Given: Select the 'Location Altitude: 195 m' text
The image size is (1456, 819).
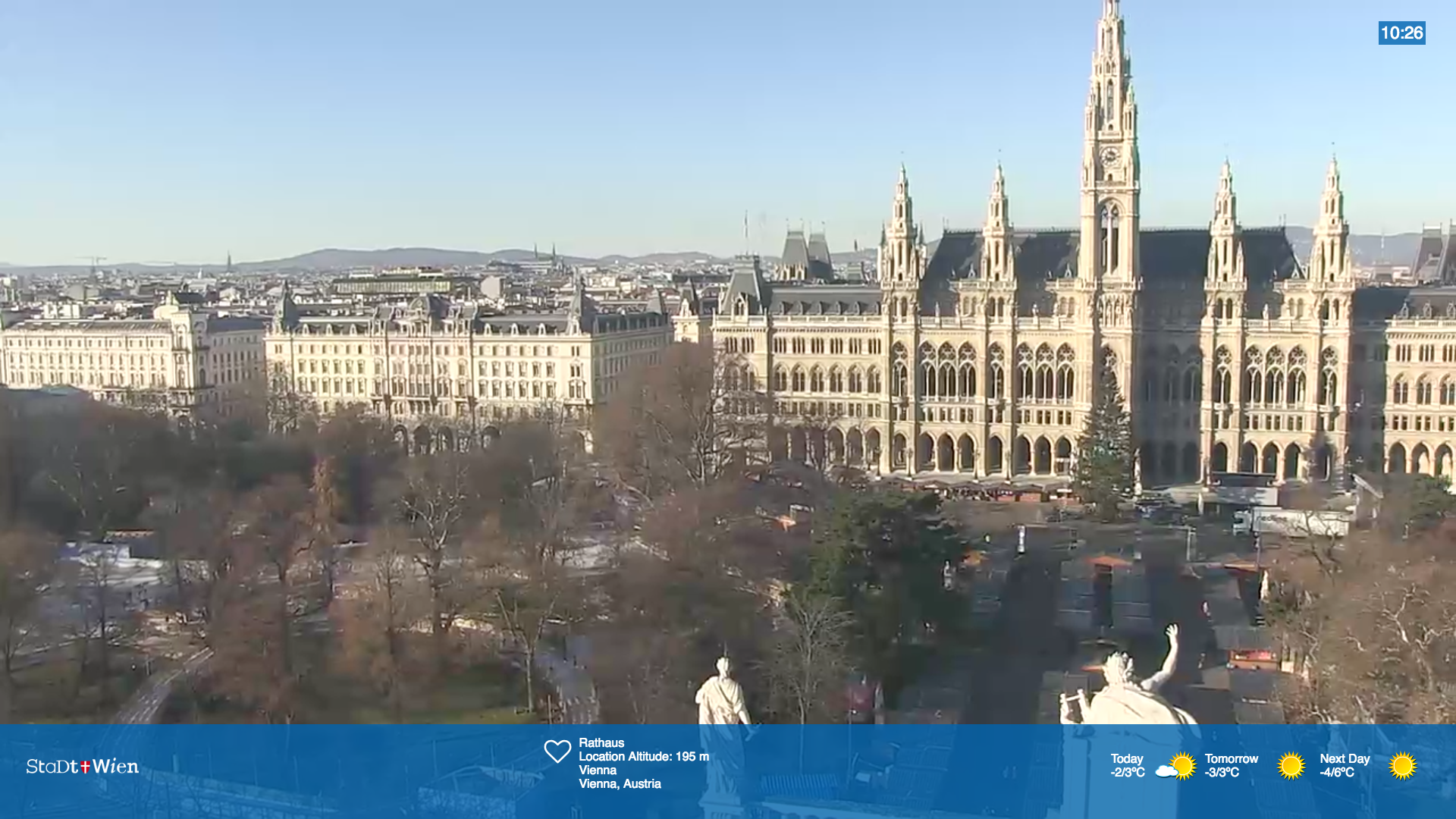Looking at the screenshot, I should point(643,756).
